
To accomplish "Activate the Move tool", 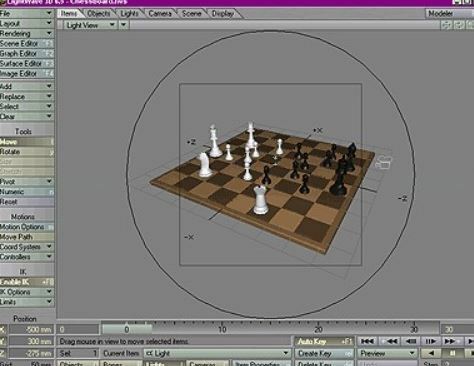I will click(27, 142).
